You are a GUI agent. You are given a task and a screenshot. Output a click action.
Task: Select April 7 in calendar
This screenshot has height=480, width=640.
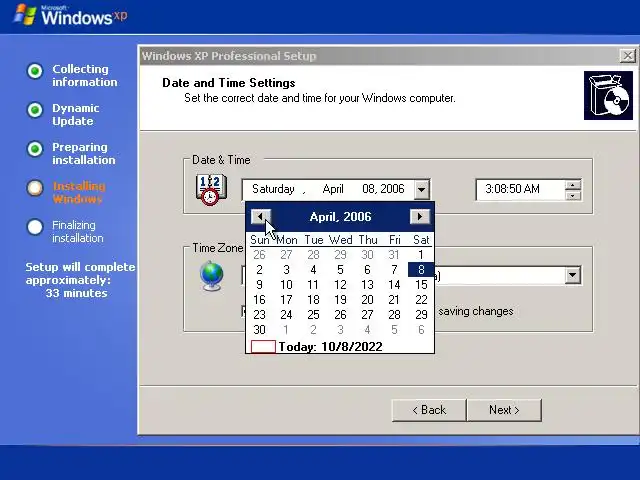[x=394, y=270]
